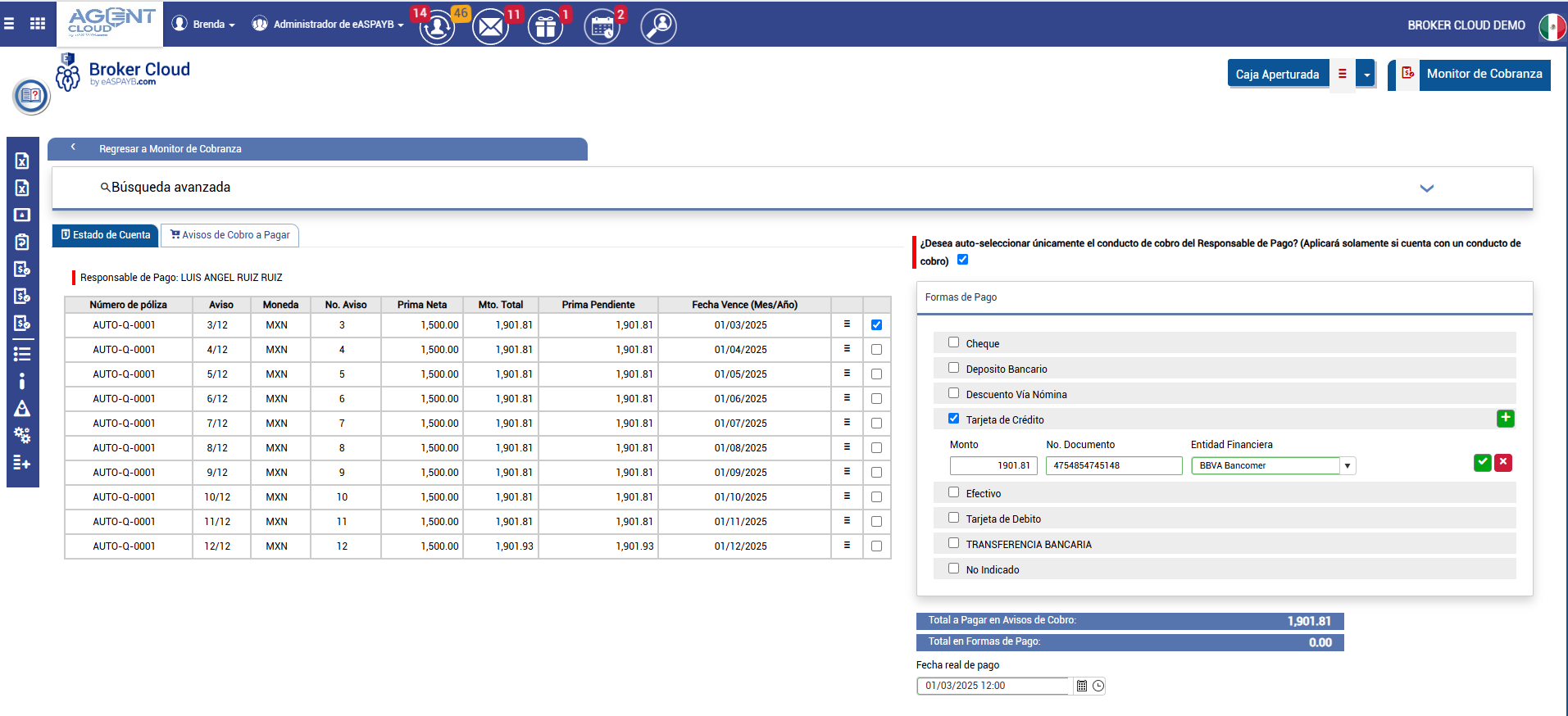This screenshot has width=1568, height=716.
Task: Confirm payment line with green check
Action: (1483, 463)
